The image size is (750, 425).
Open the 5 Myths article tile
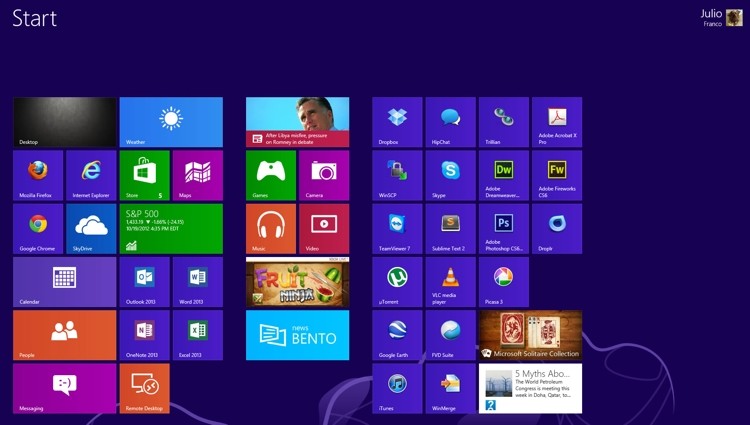point(530,388)
